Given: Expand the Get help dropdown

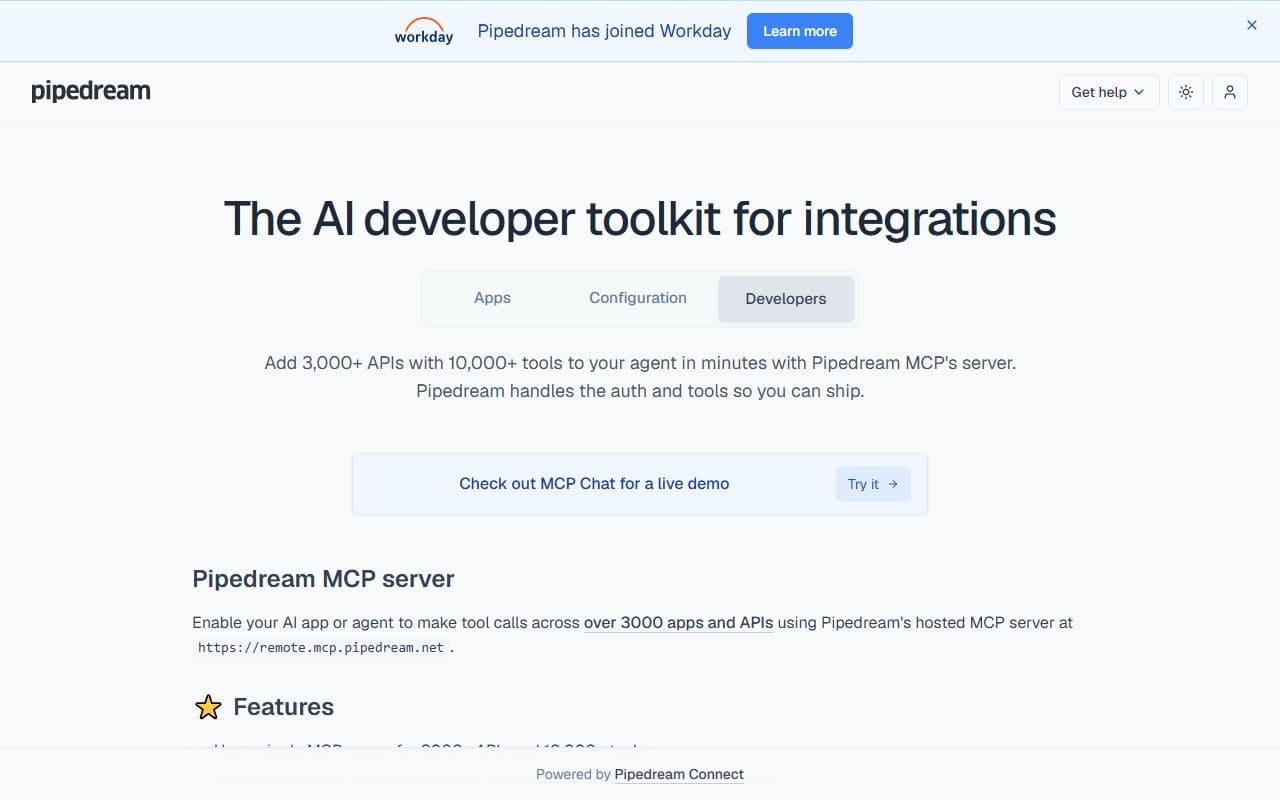Looking at the screenshot, I should 1109,92.
